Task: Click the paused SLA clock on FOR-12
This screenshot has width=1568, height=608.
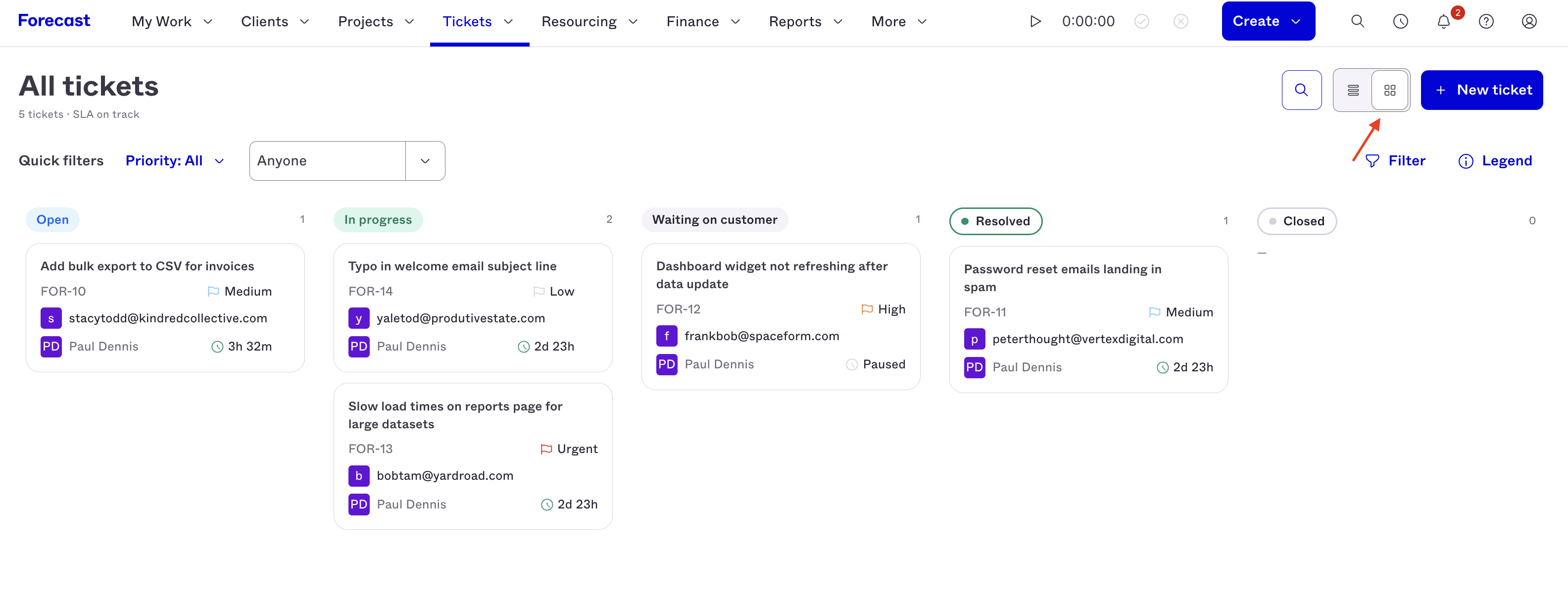Action: pyautogui.click(x=852, y=364)
